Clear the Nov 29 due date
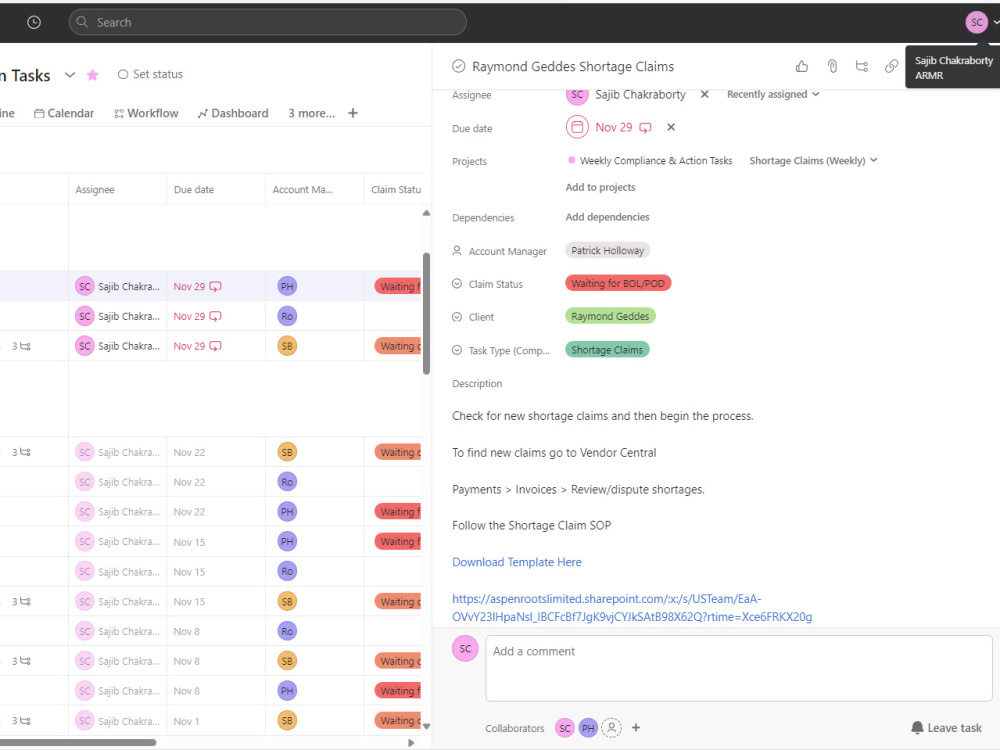Viewport: 1000px width, 750px height. (x=671, y=127)
